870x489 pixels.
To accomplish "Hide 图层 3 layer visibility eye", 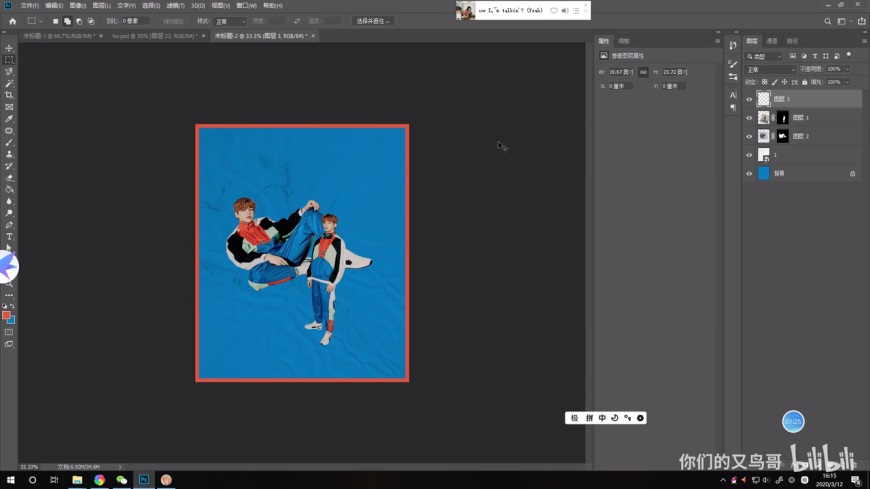I will pyautogui.click(x=749, y=99).
